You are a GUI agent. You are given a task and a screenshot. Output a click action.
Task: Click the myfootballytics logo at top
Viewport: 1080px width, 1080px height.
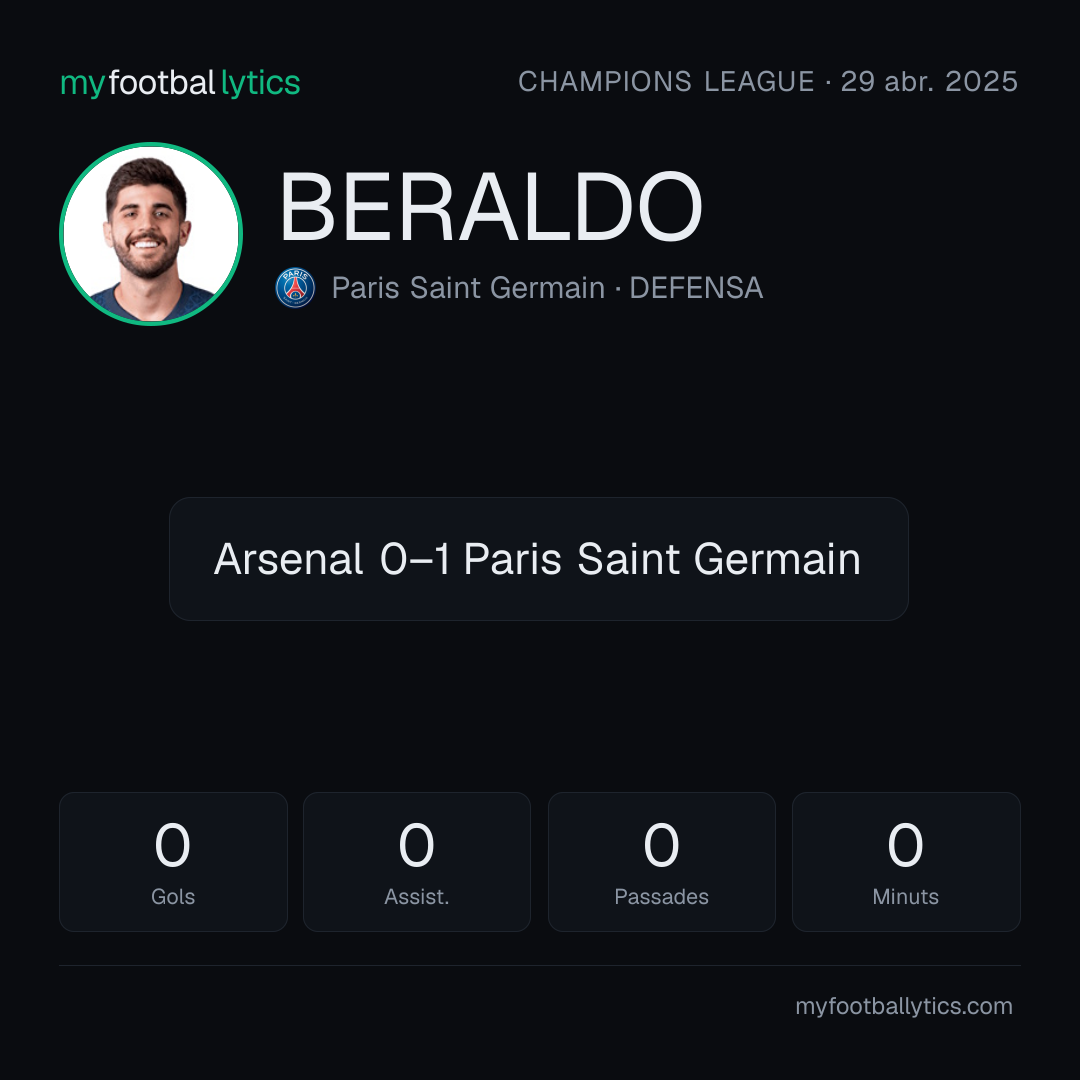(180, 83)
